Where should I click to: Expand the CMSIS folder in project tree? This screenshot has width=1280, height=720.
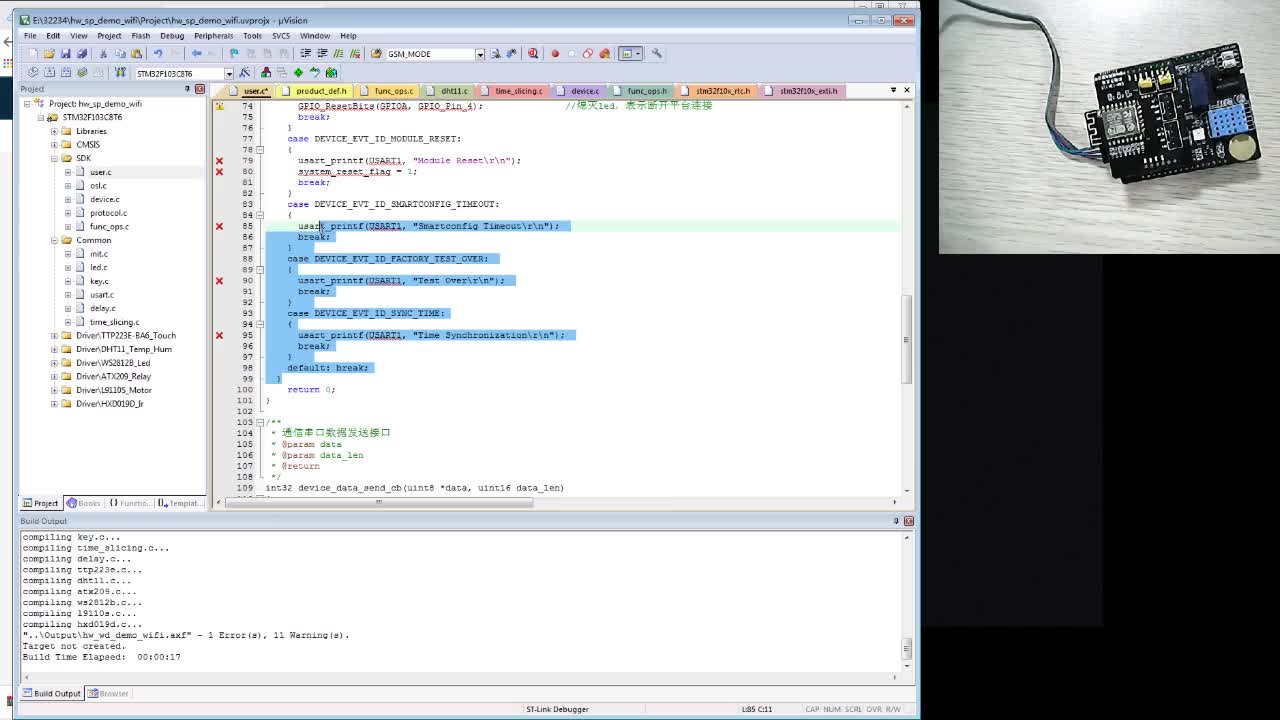pyautogui.click(x=54, y=145)
